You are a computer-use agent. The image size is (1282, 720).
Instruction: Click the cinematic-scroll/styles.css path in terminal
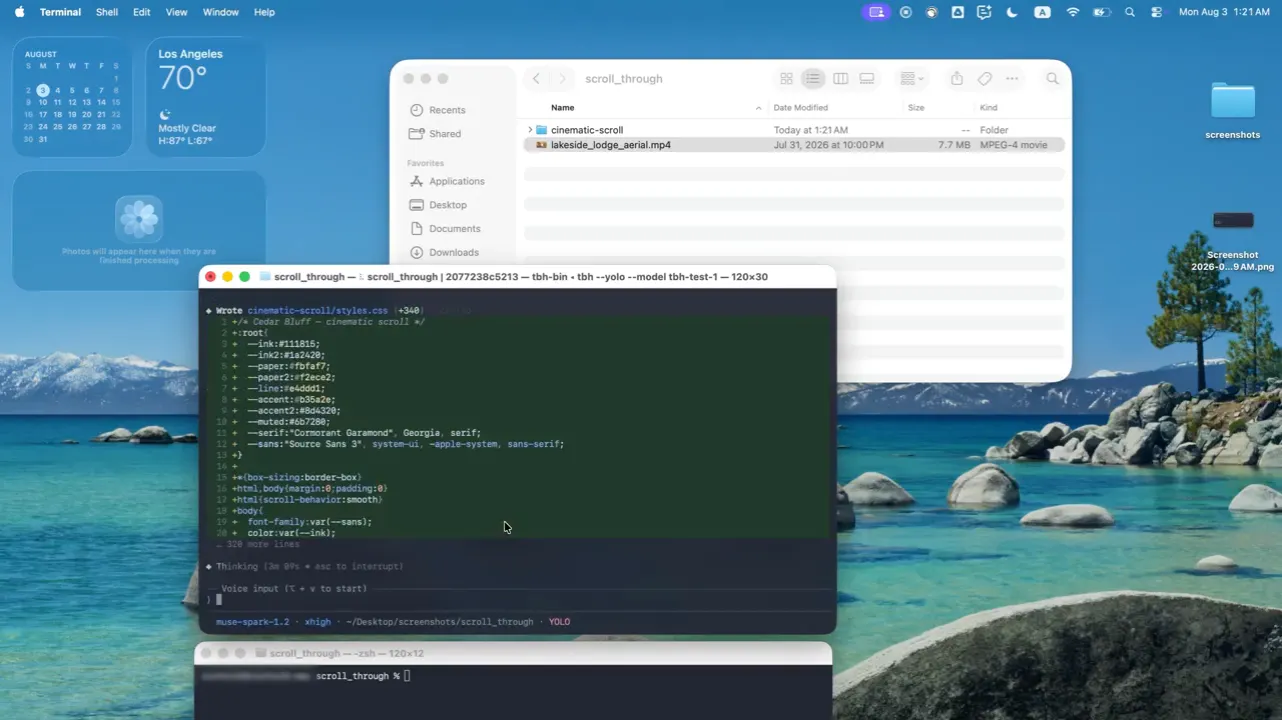(x=317, y=311)
